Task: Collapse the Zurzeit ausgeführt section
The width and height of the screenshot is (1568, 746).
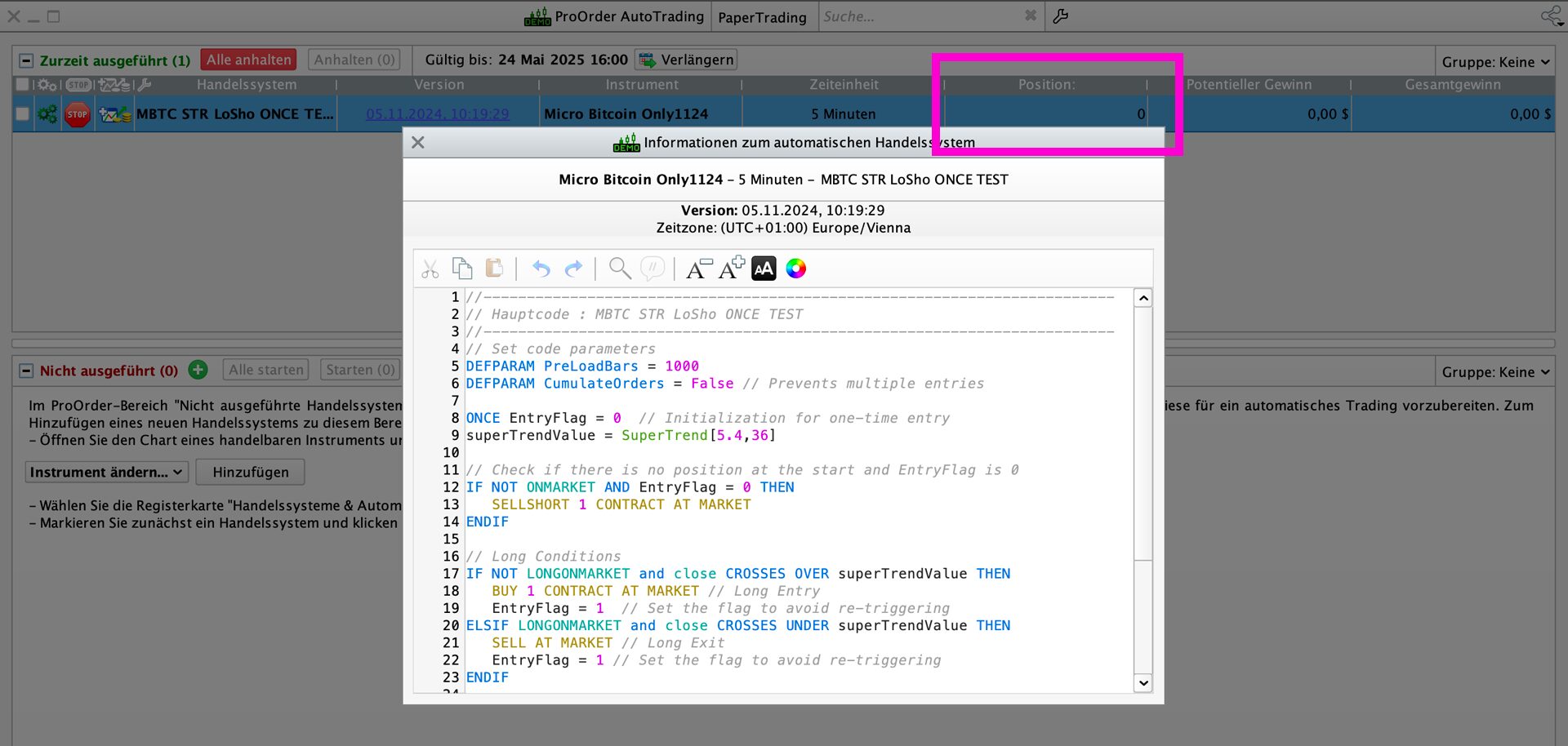Action: tap(26, 60)
